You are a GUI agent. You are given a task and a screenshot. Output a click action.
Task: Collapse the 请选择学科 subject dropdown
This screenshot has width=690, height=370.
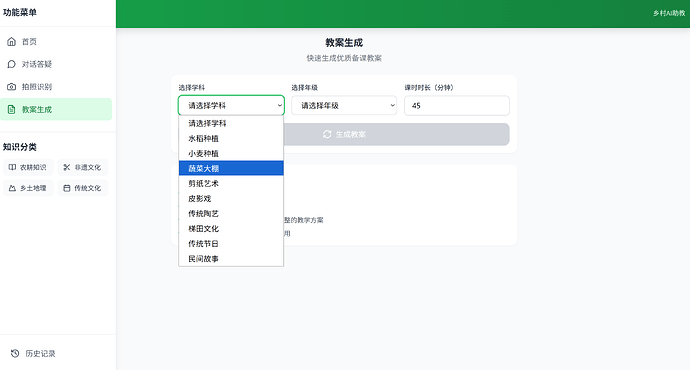[x=231, y=106]
